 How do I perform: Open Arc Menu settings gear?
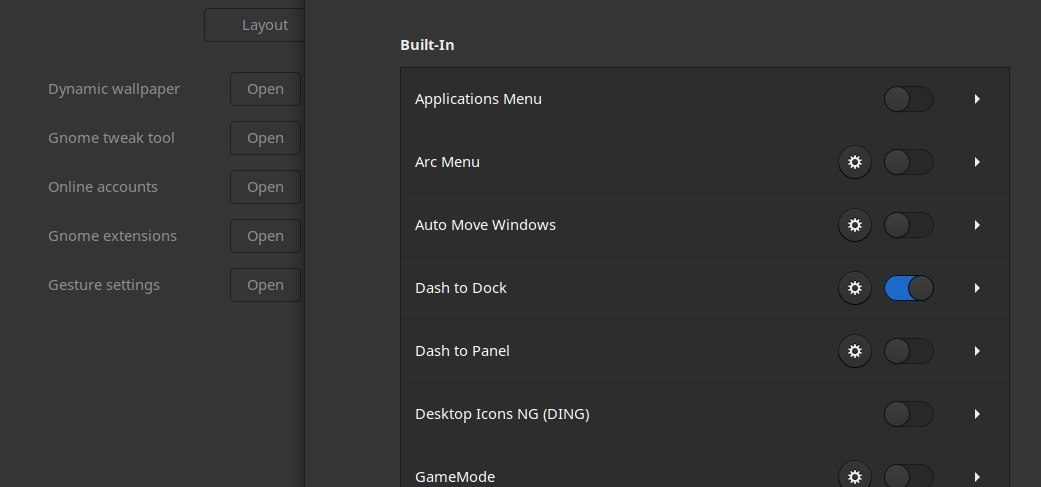[x=854, y=162]
